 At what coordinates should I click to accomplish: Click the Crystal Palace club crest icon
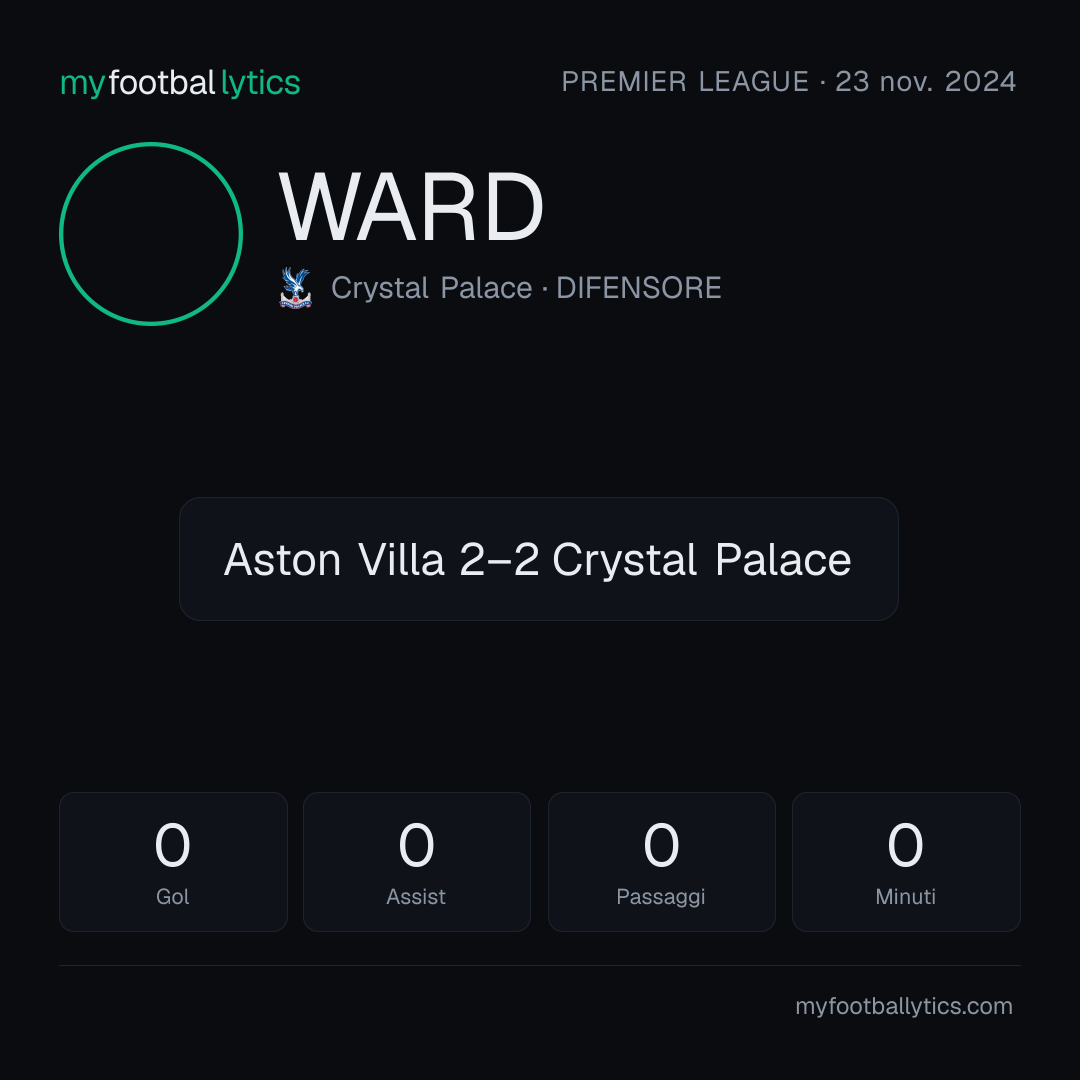(x=295, y=288)
